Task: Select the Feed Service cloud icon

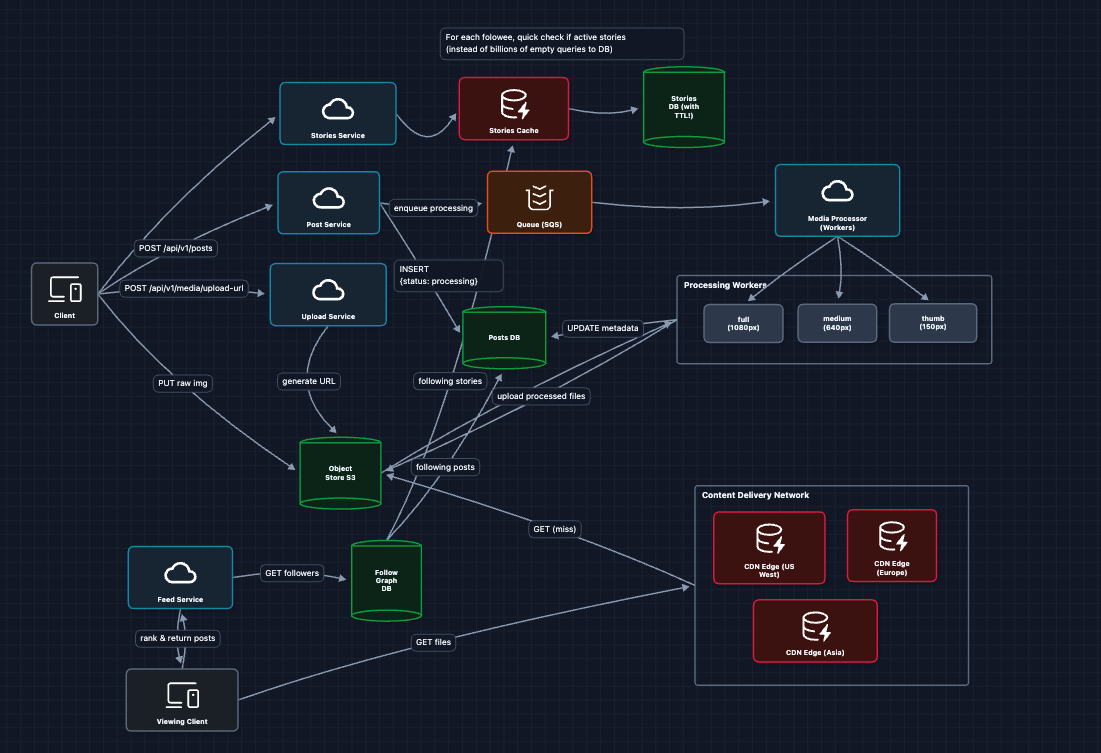Action: (x=180, y=572)
